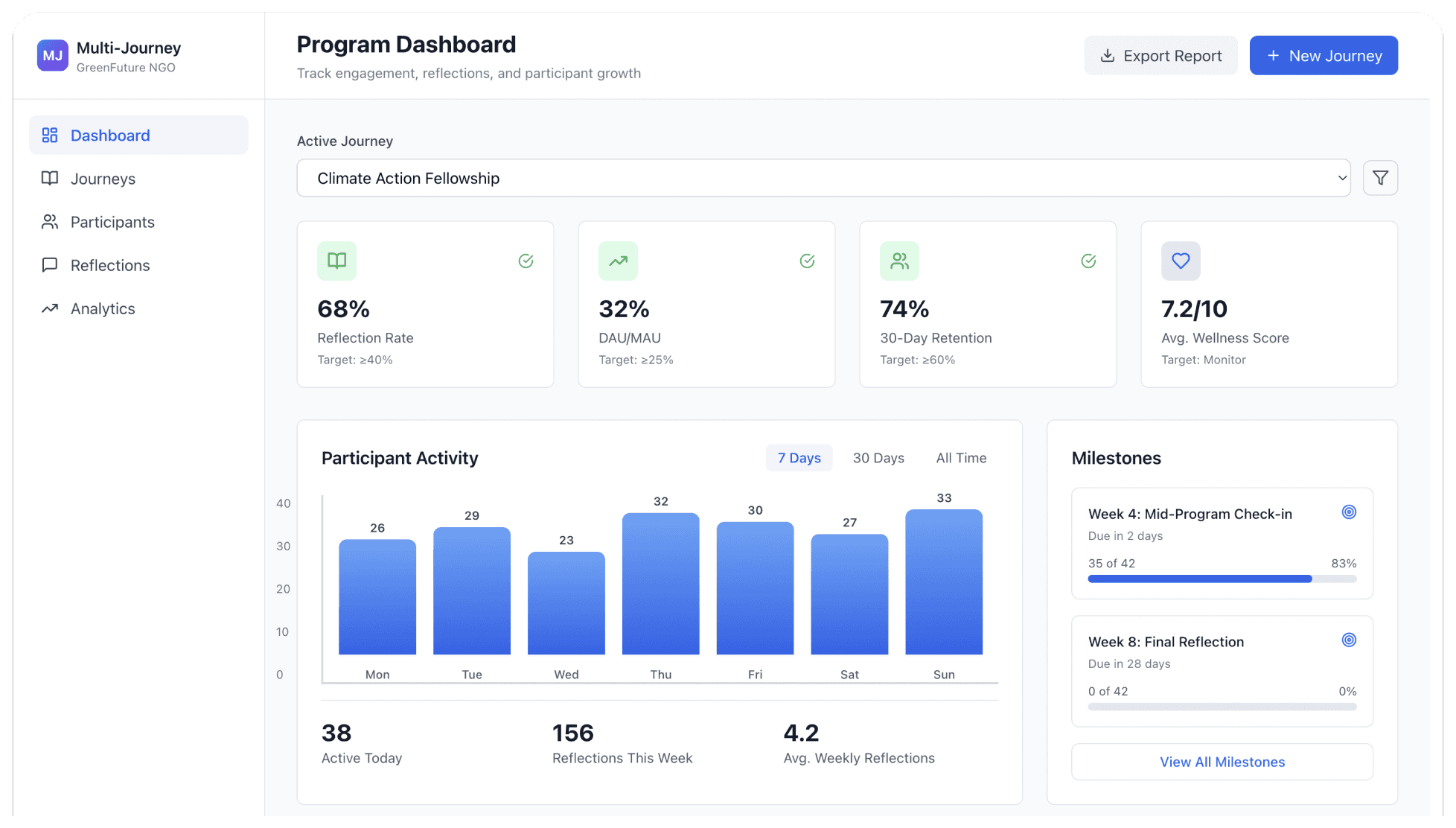Open Journeys in the sidebar

tap(103, 179)
